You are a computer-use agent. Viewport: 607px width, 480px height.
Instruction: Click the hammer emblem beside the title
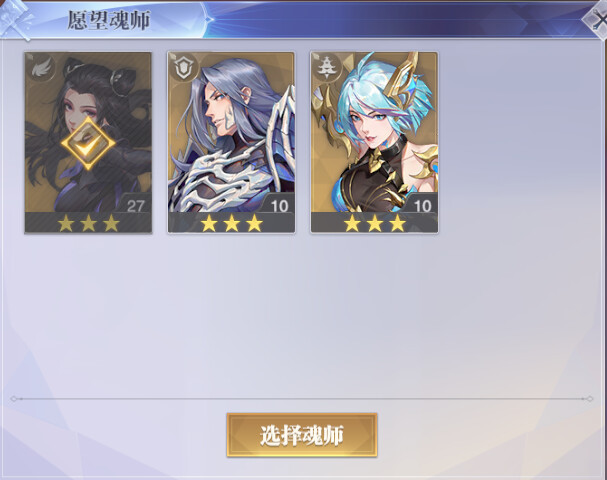[15, 21]
